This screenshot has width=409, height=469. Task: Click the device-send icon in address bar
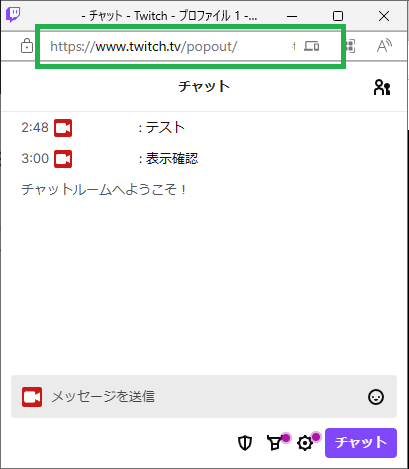(x=312, y=46)
